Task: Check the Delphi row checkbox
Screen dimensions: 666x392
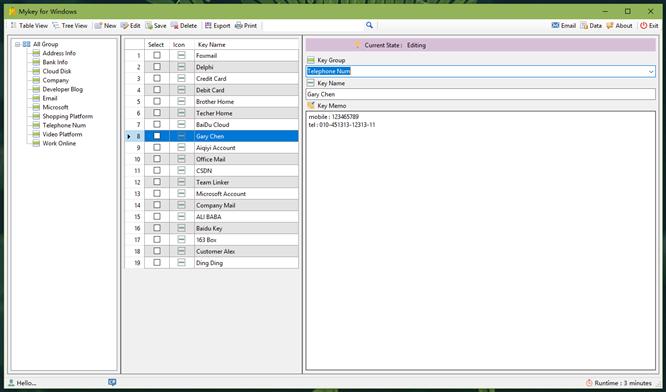Action: (x=157, y=67)
